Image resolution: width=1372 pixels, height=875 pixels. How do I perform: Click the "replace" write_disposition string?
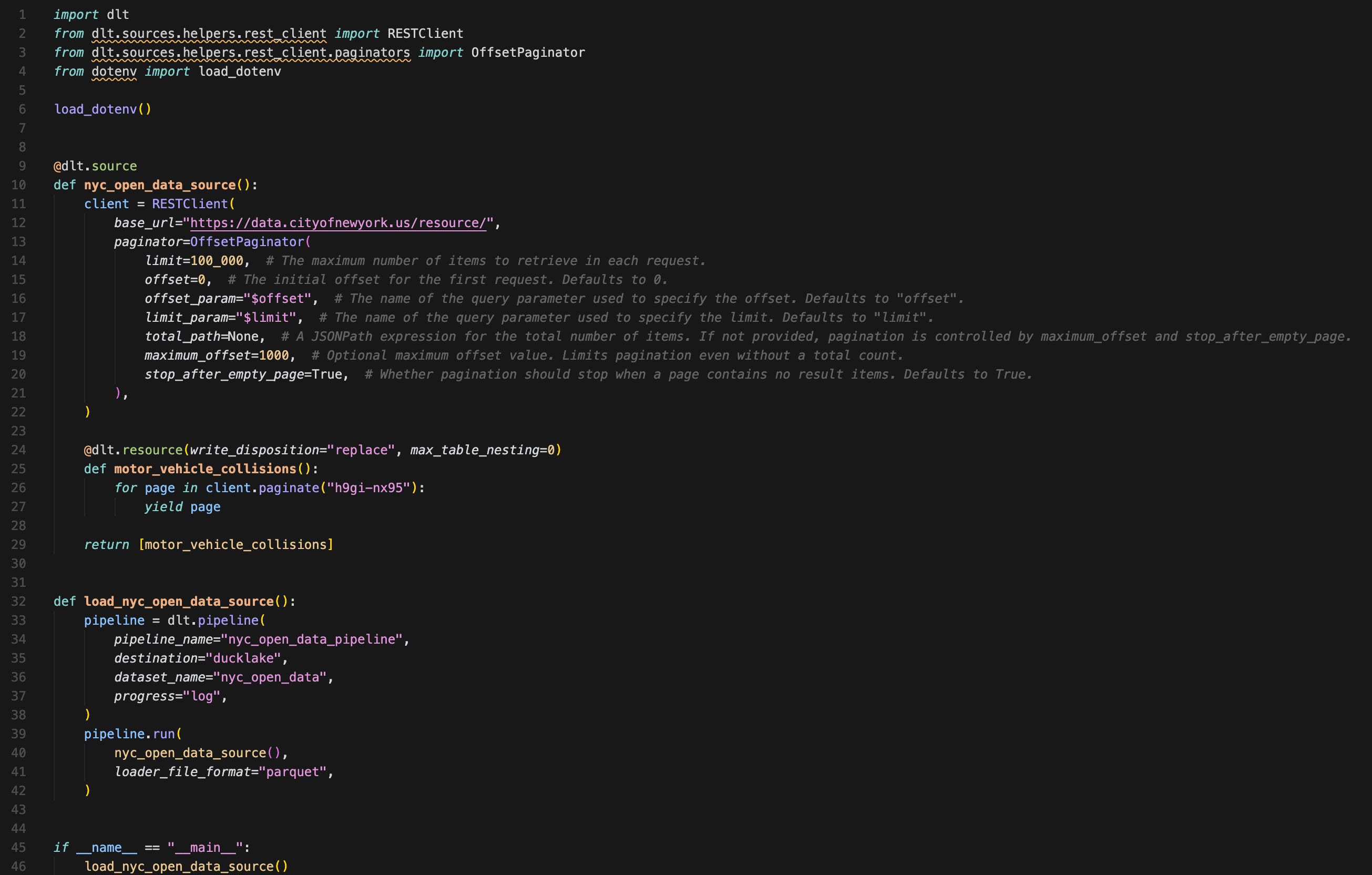click(361, 450)
